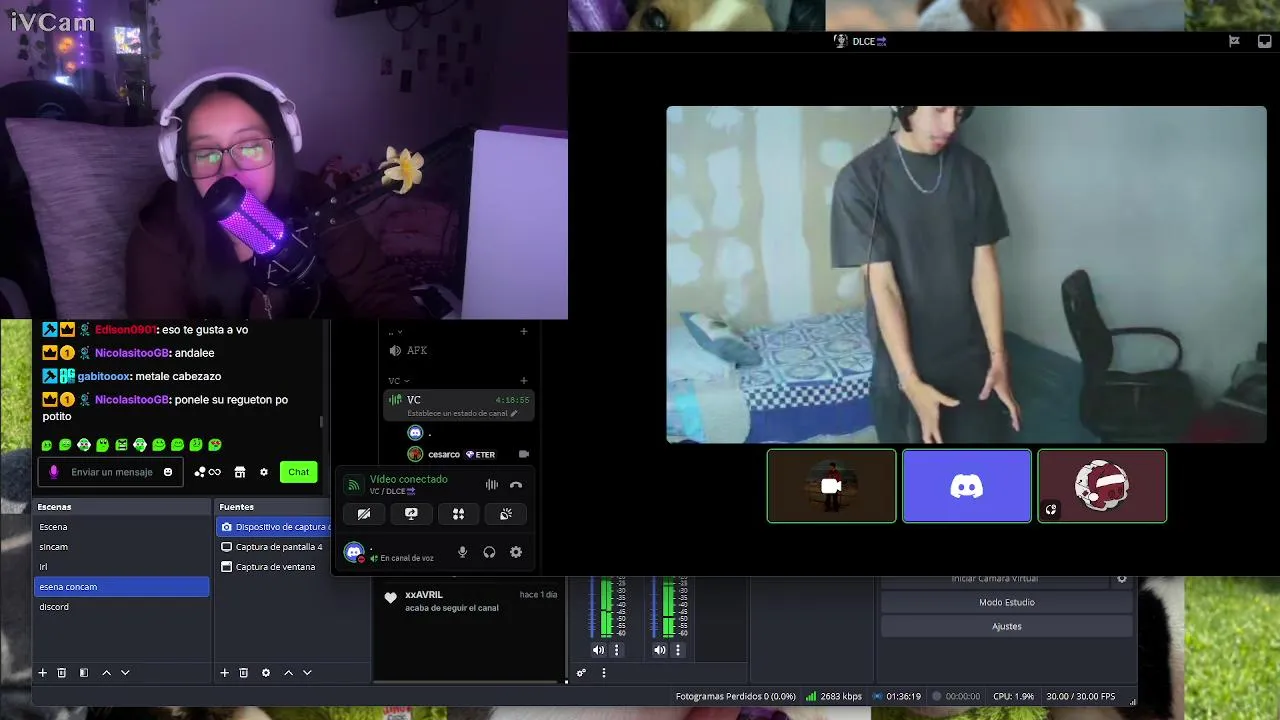
Task: Create channel with plus next to VC category
Action: 523,381
